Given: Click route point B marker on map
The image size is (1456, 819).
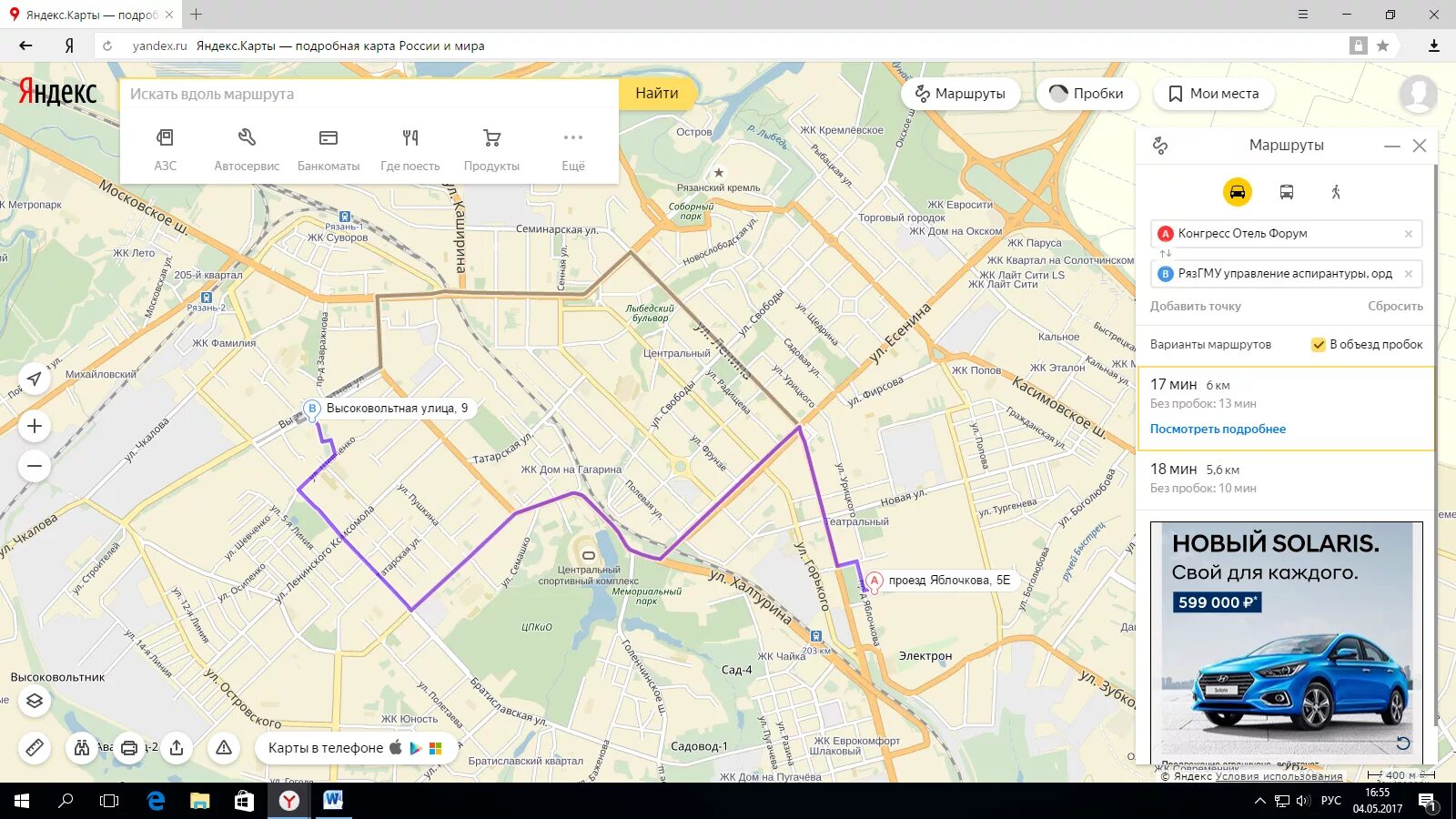Looking at the screenshot, I should [x=312, y=409].
